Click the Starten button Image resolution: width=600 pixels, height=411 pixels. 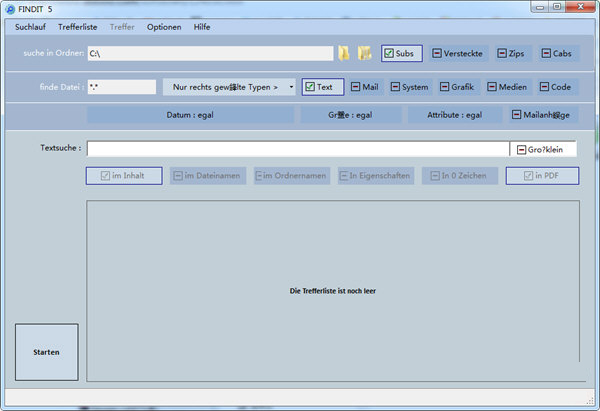tap(47, 352)
